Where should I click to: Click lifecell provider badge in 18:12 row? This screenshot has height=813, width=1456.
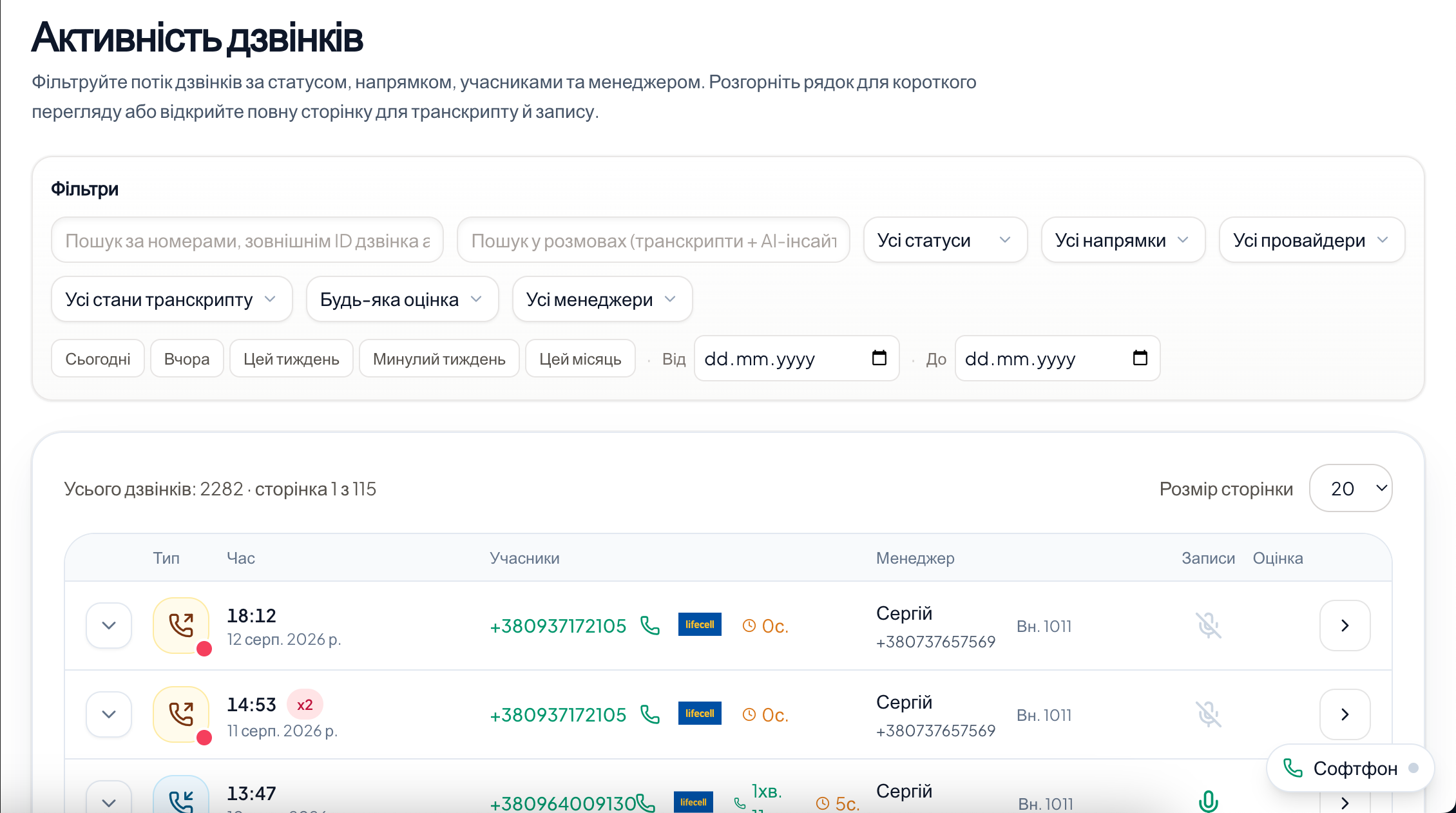point(700,624)
